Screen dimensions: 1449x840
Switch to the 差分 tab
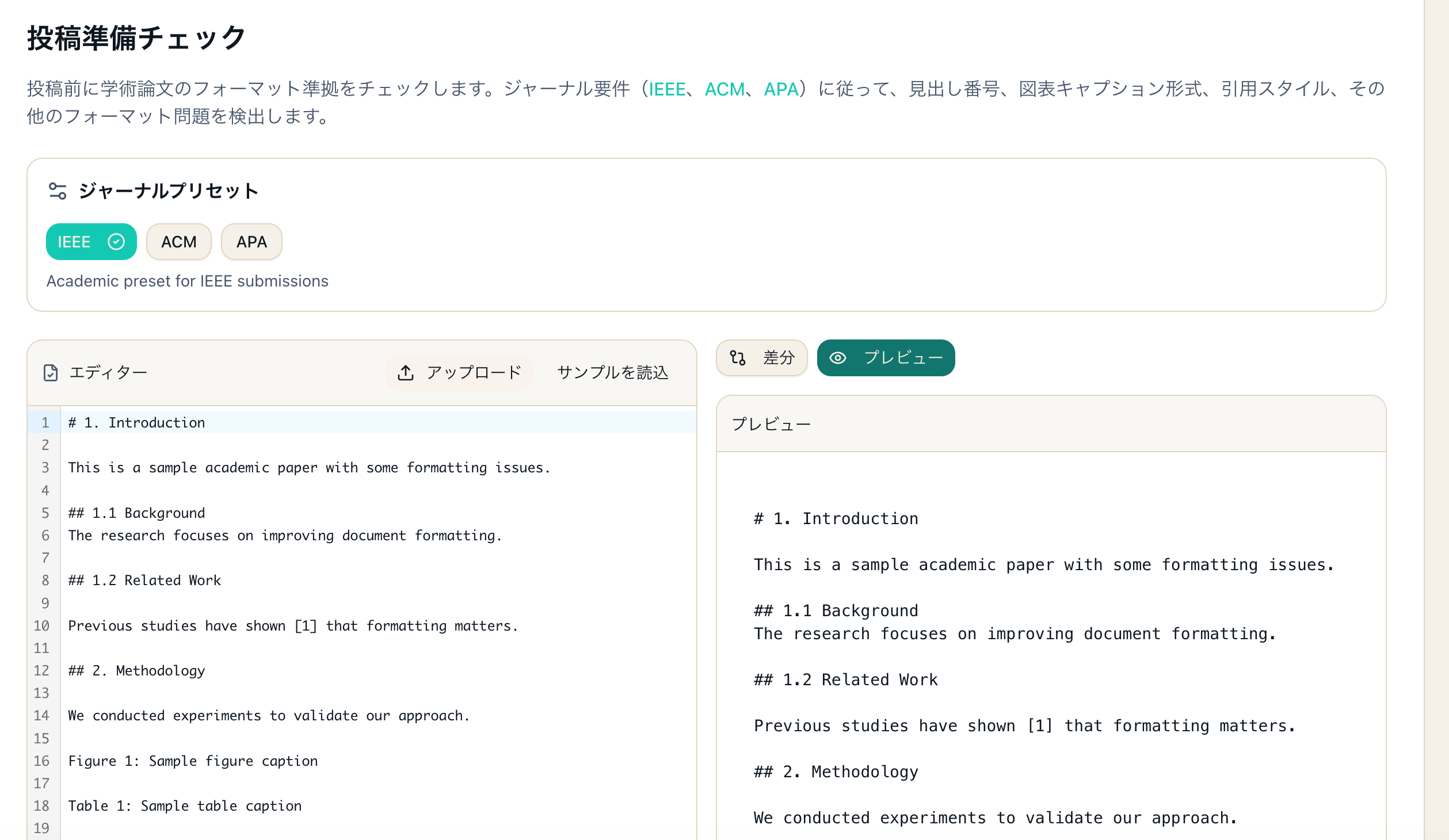(762, 358)
